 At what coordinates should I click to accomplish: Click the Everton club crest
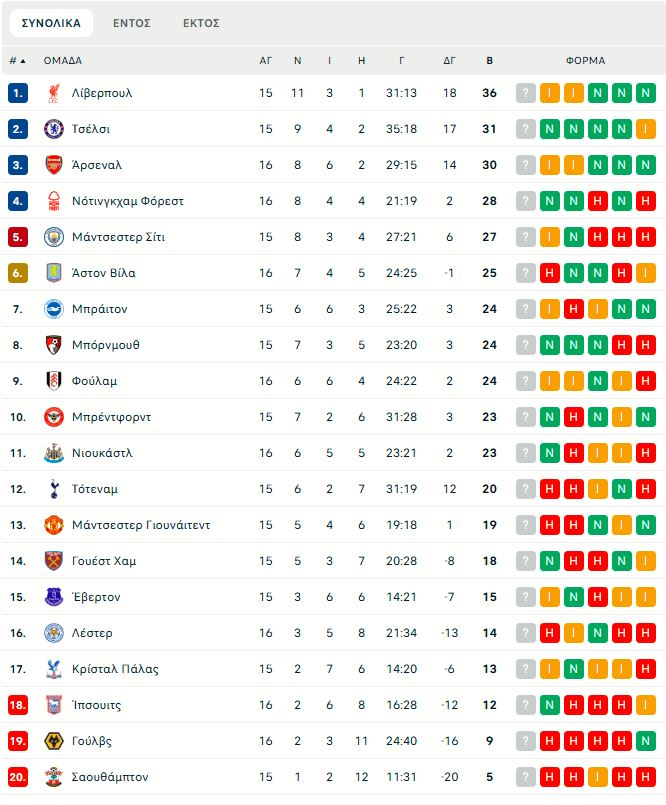(x=54, y=597)
